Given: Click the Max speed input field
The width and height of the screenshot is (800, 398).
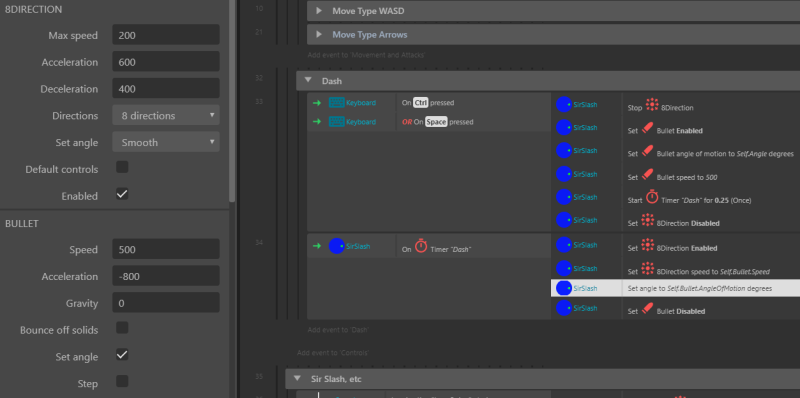Looking at the screenshot, I should (166, 35).
